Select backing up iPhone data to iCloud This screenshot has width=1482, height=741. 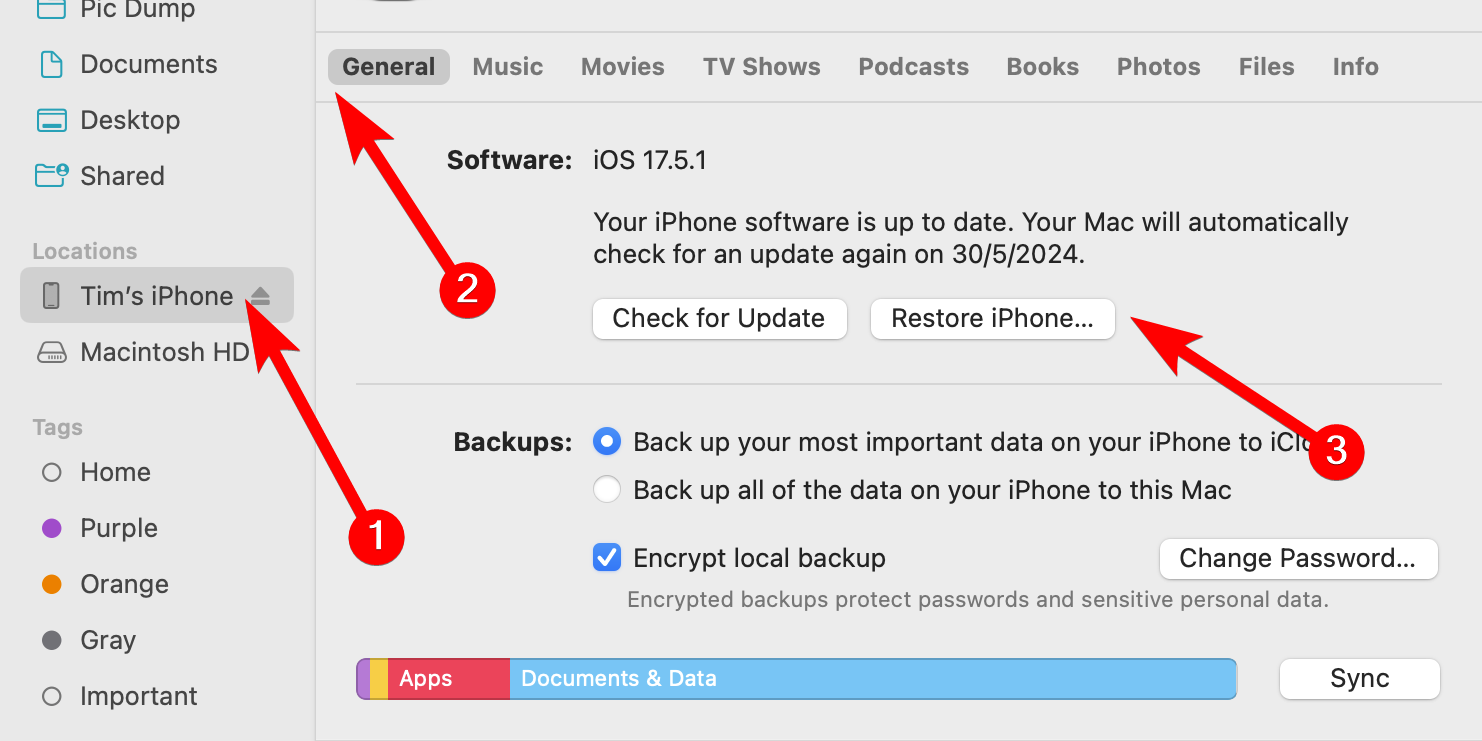pyautogui.click(x=607, y=441)
